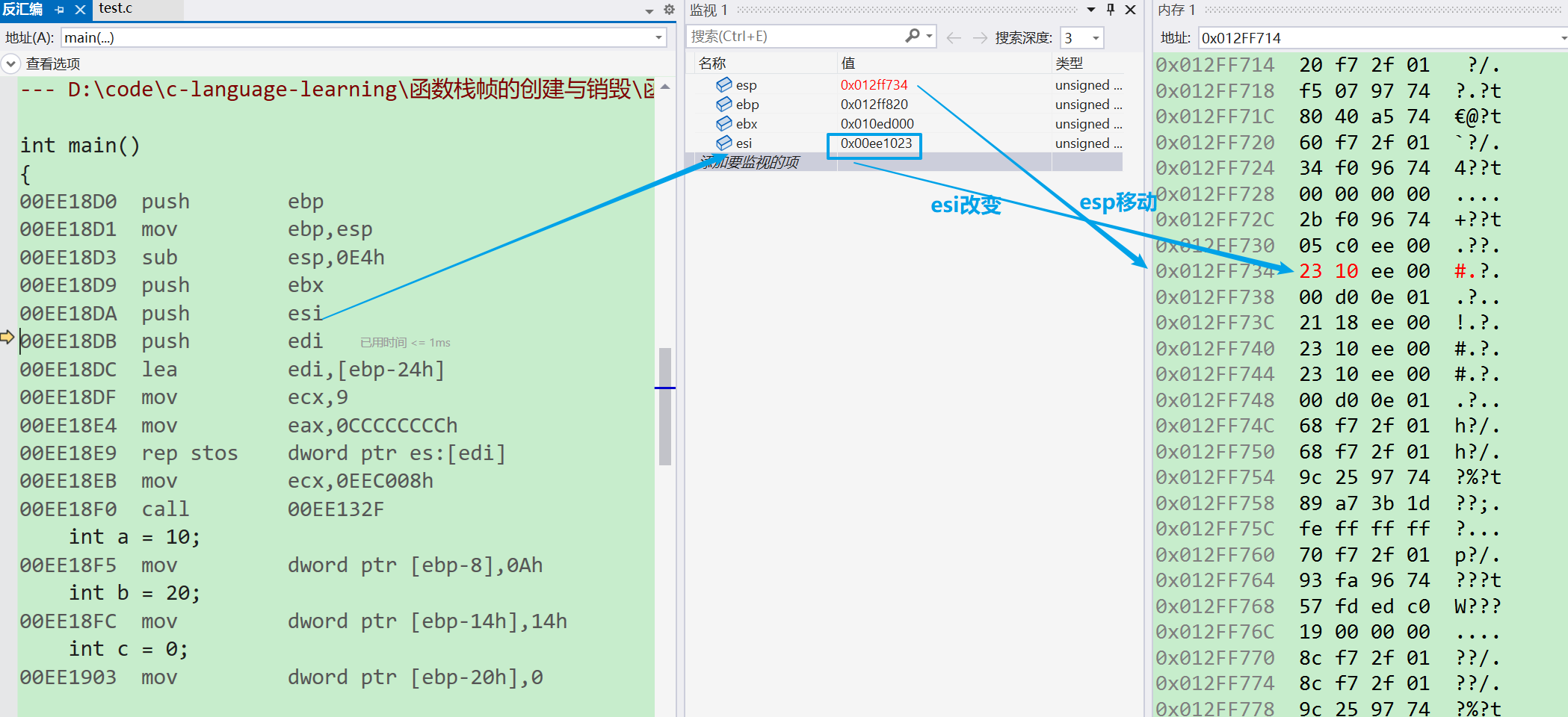Open the 监视 1 window options dropdown
The width and height of the screenshot is (1568, 717).
[x=1091, y=10]
